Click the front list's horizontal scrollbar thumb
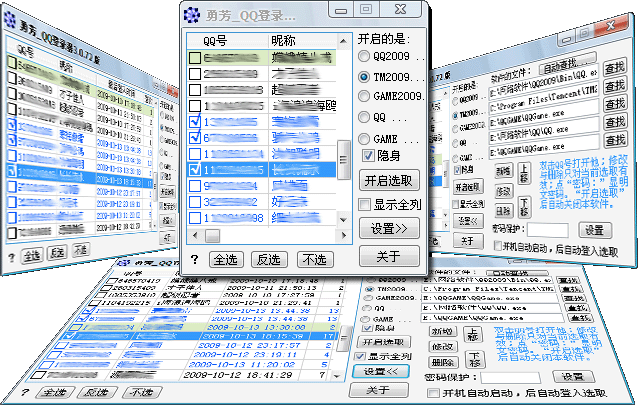 point(212,235)
